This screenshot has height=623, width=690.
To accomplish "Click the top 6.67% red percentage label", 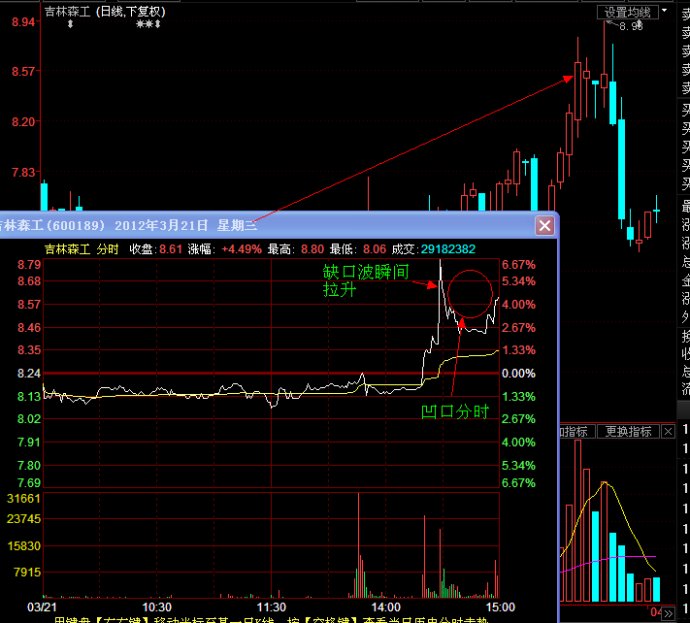I will (518, 264).
